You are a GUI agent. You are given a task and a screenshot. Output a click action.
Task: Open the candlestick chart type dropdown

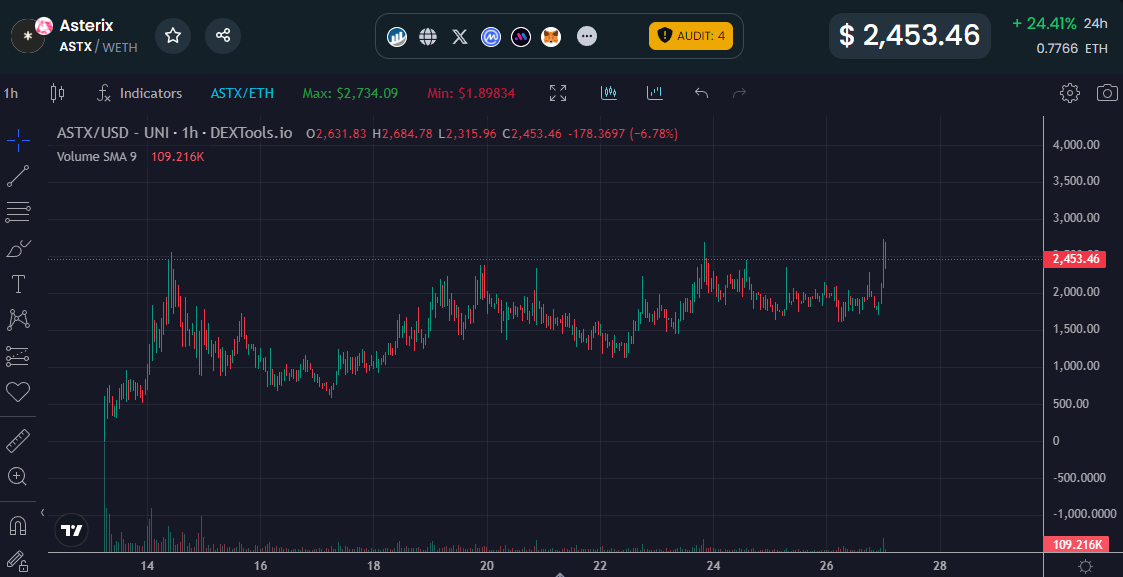[56, 93]
